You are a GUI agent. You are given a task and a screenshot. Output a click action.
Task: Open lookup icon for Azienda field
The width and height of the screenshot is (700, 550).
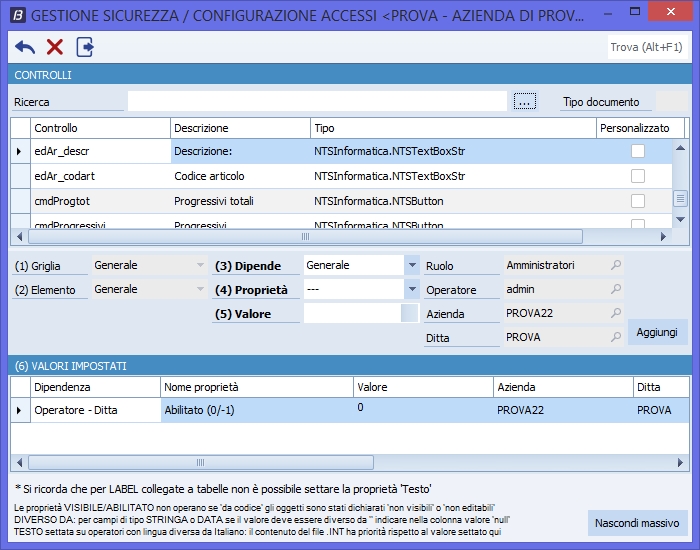[615, 314]
